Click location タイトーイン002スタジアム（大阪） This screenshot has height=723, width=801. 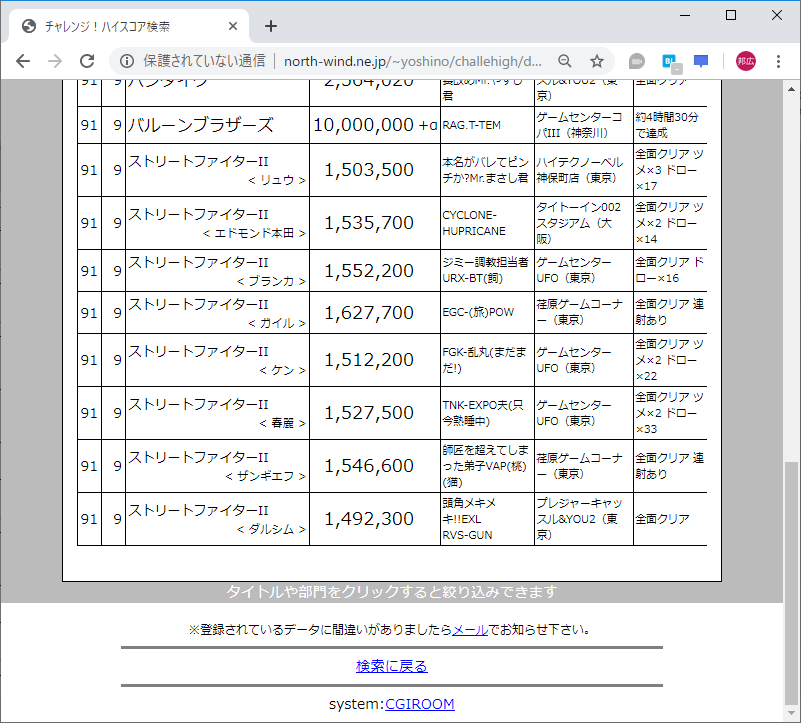click(579, 223)
